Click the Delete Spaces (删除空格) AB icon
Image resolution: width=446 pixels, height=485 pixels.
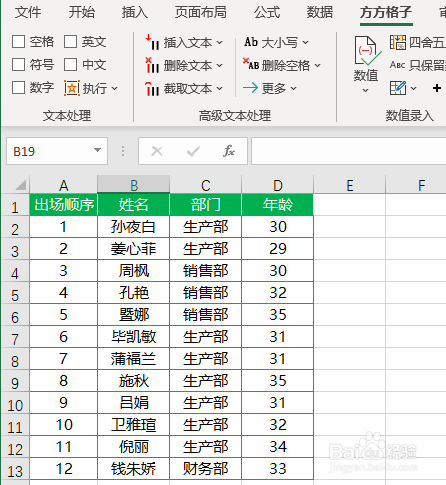[x=251, y=64]
